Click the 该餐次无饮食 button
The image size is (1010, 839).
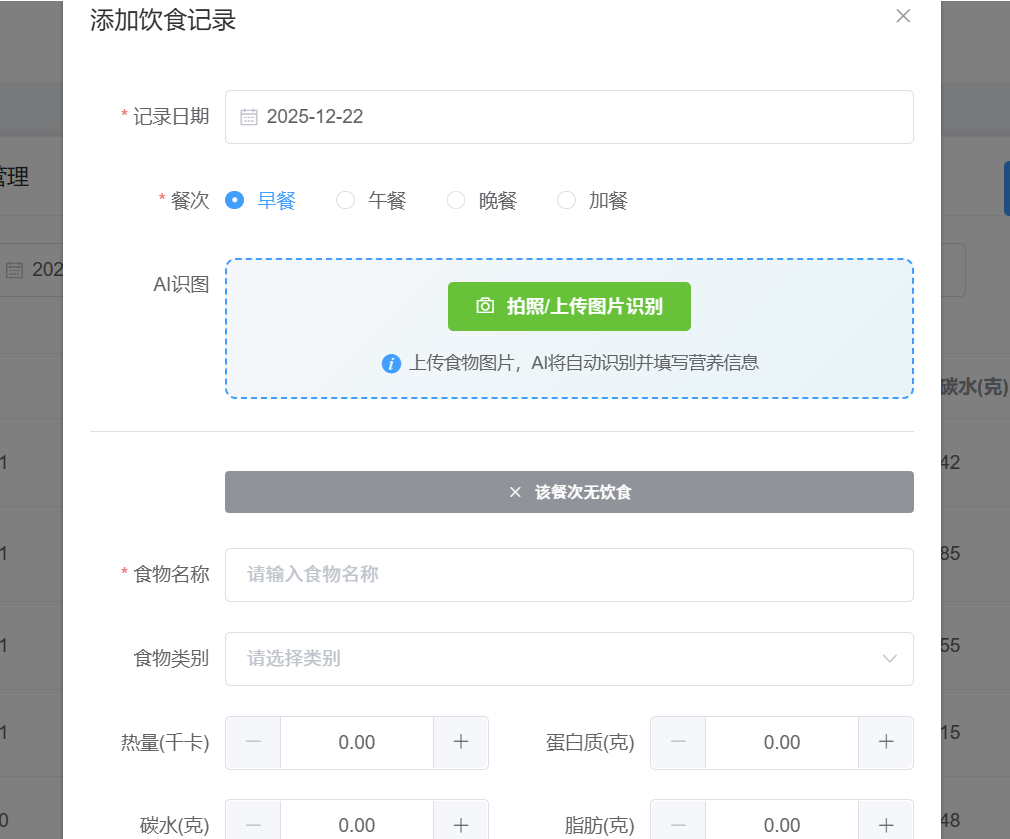569,492
